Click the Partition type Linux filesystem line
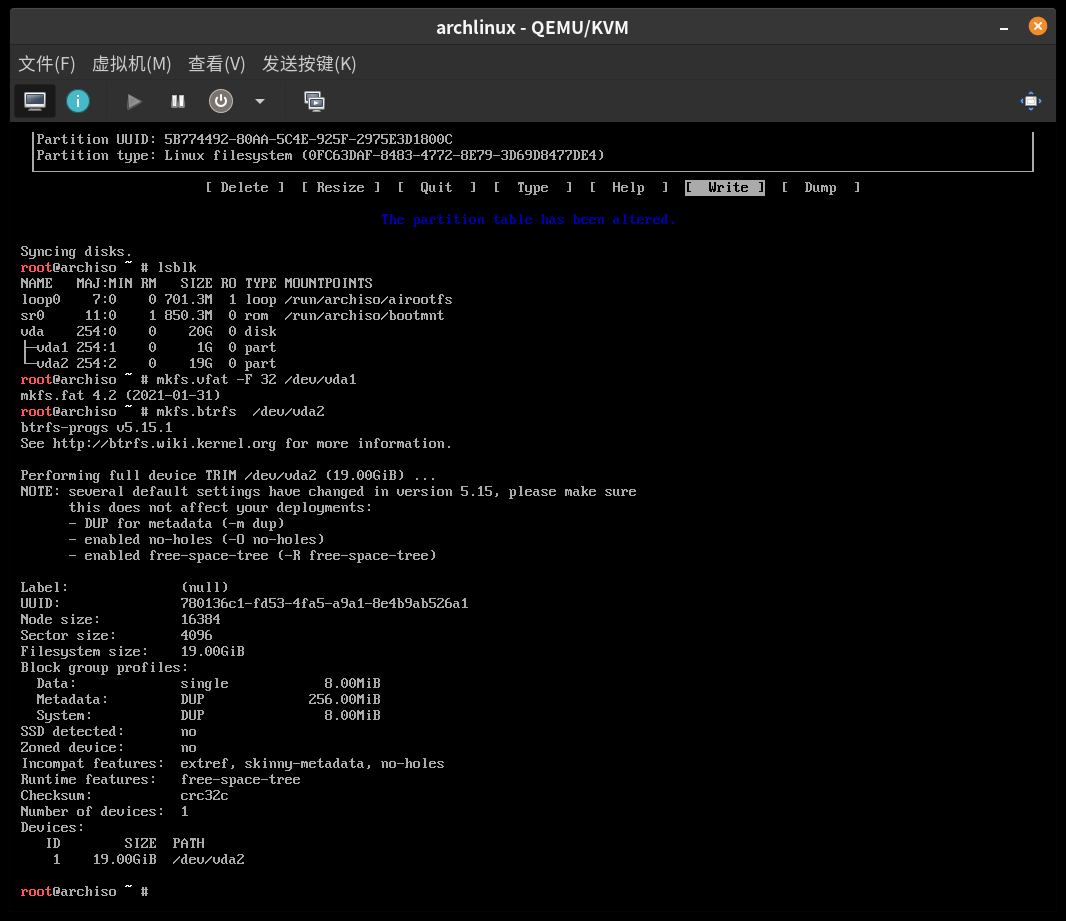The image size is (1066, 921). point(320,156)
